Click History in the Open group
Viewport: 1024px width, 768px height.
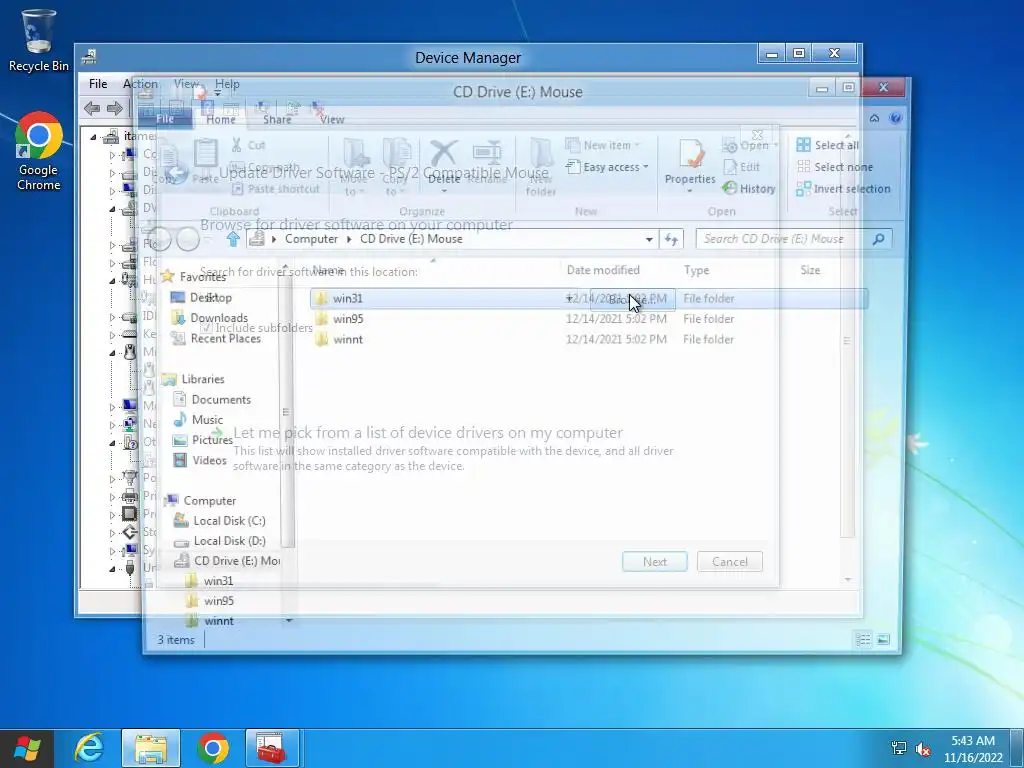point(749,189)
